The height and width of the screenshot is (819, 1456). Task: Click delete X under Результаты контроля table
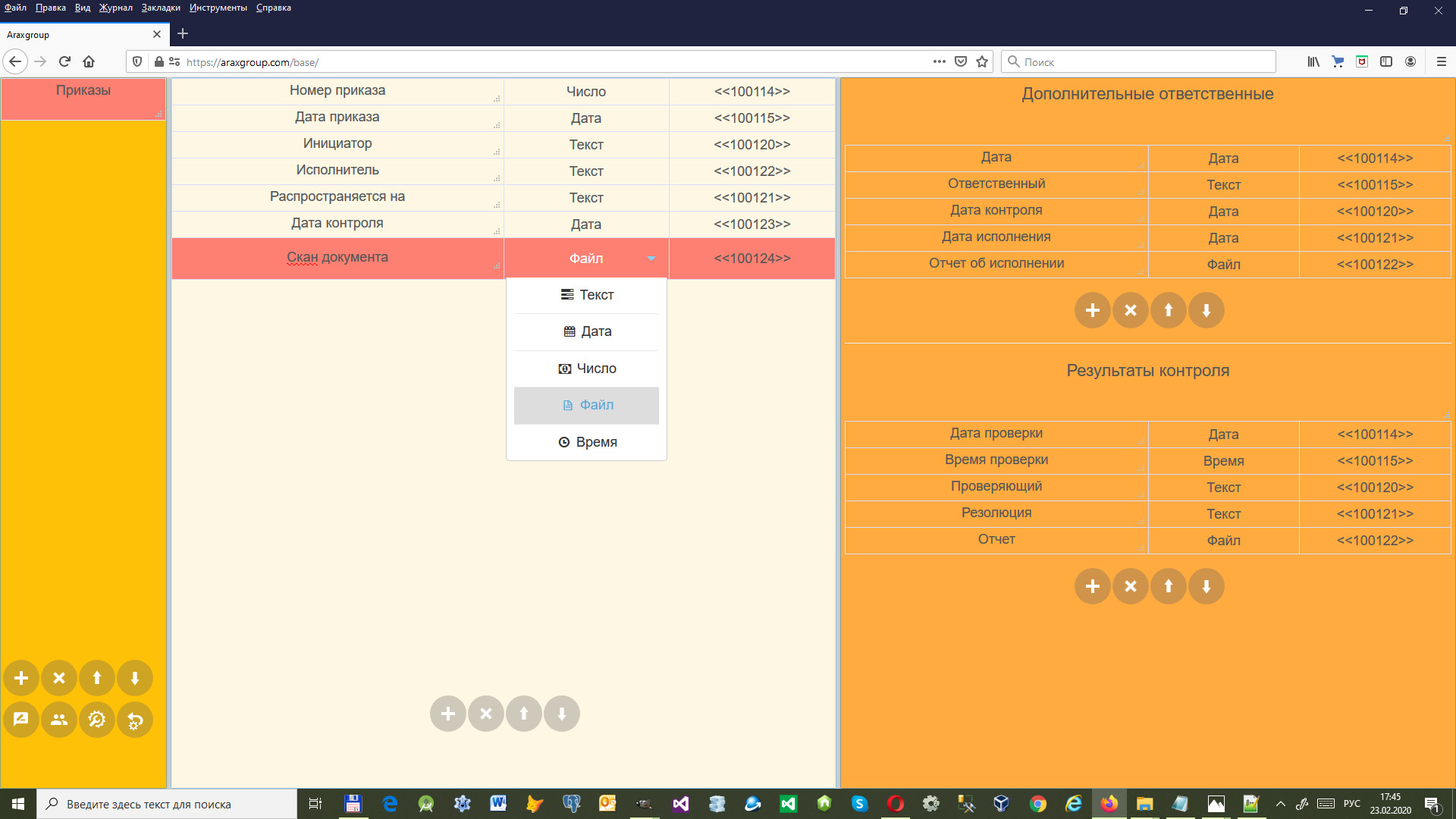point(1131,586)
